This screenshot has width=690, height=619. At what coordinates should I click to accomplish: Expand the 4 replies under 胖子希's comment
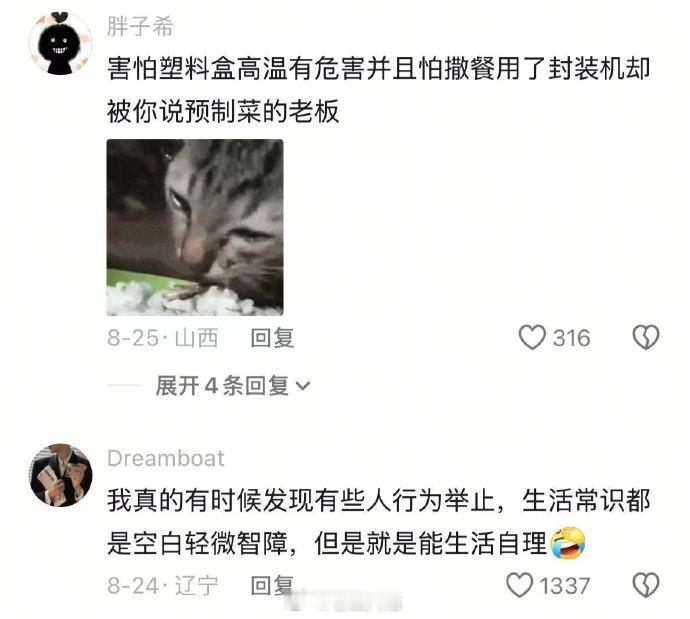point(233,386)
